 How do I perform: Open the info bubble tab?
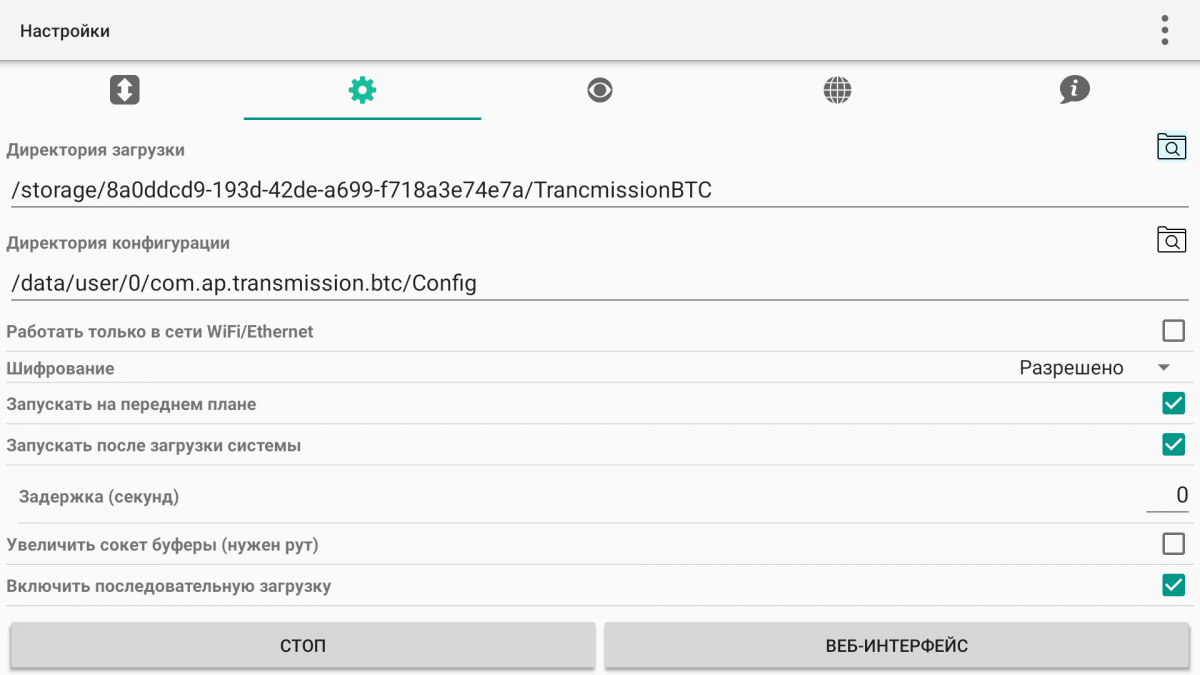(x=1075, y=90)
